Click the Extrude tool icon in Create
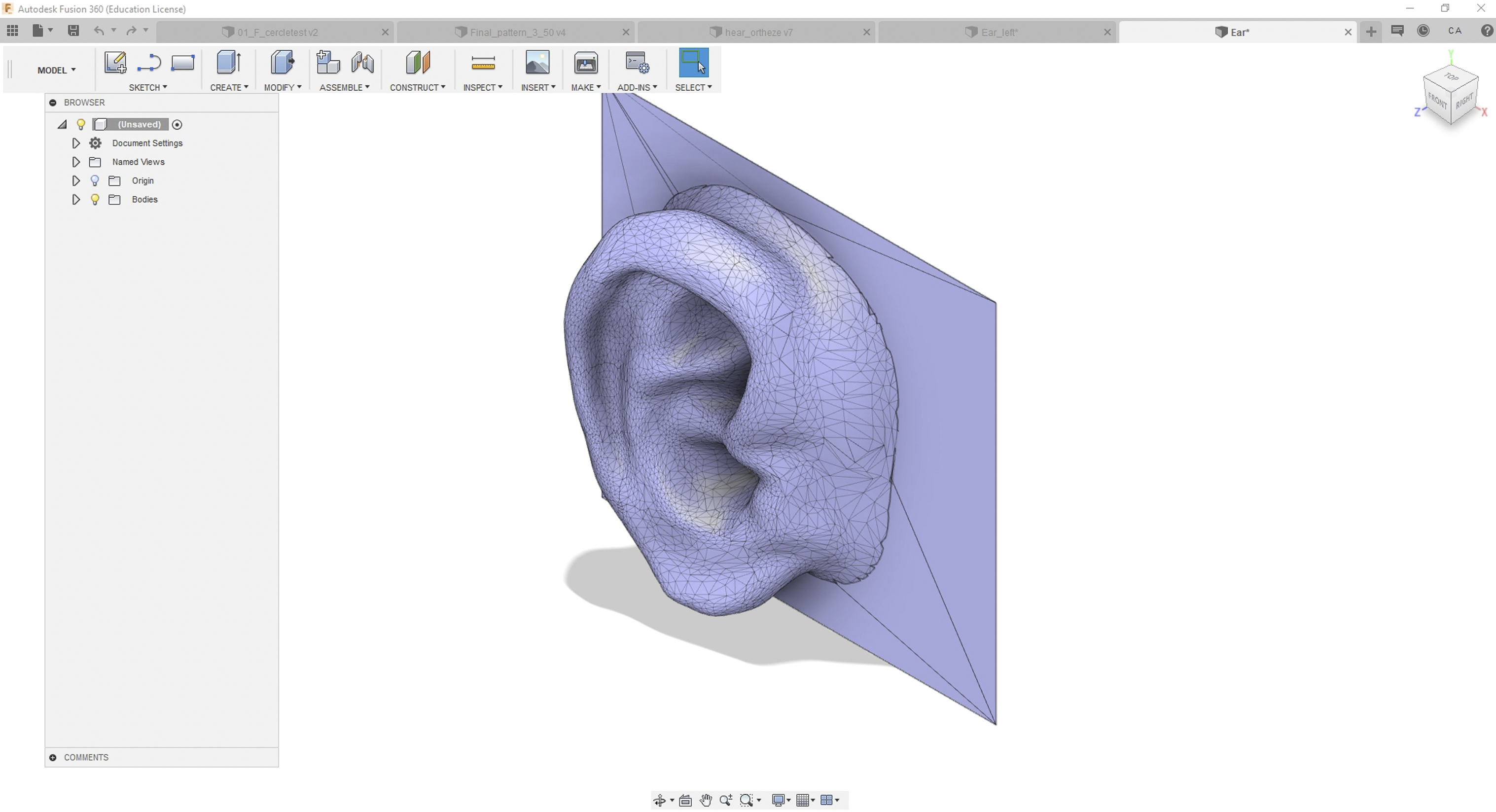This screenshot has height=812, width=1496. coord(228,63)
